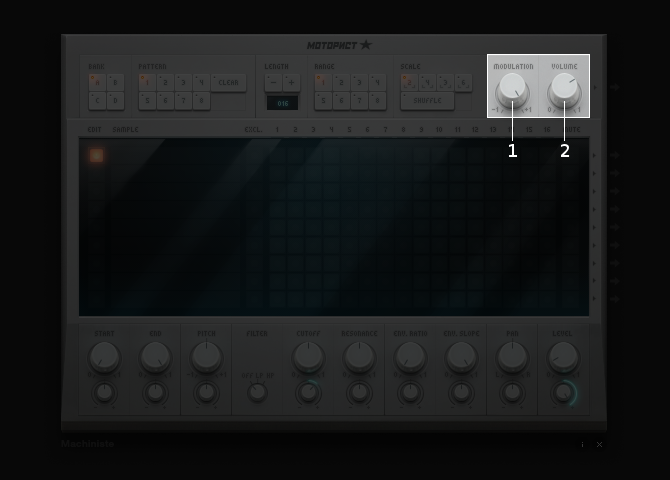
Task: Click the Level knob
Action: [563, 357]
